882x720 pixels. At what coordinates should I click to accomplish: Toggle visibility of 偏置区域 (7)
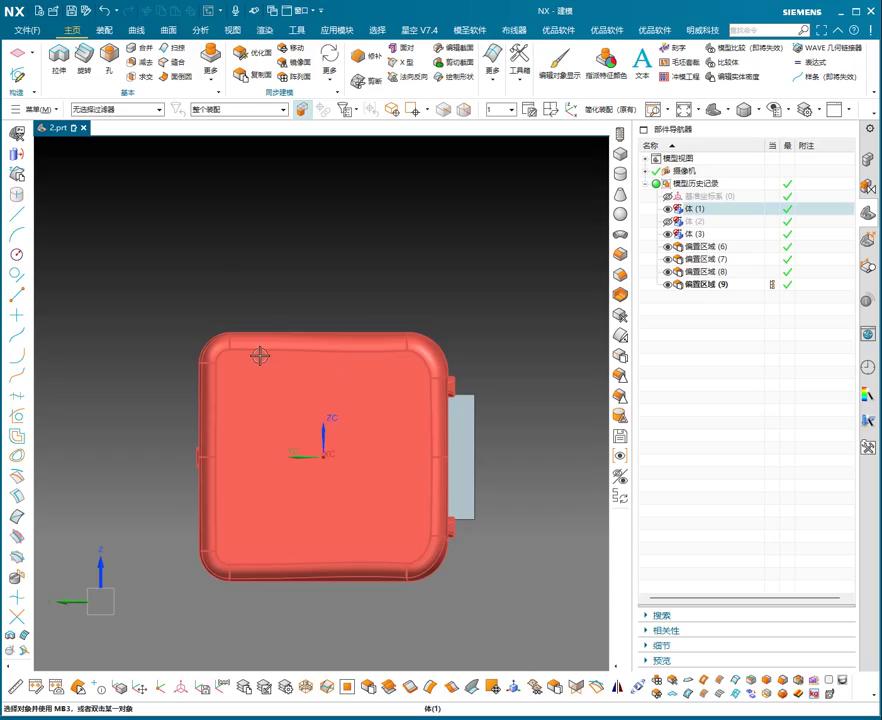click(668, 259)
